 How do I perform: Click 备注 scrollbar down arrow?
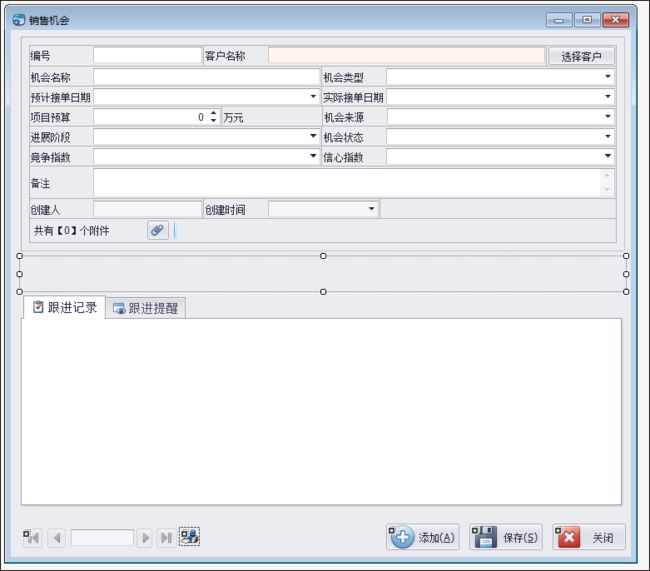tap(607, 190)
